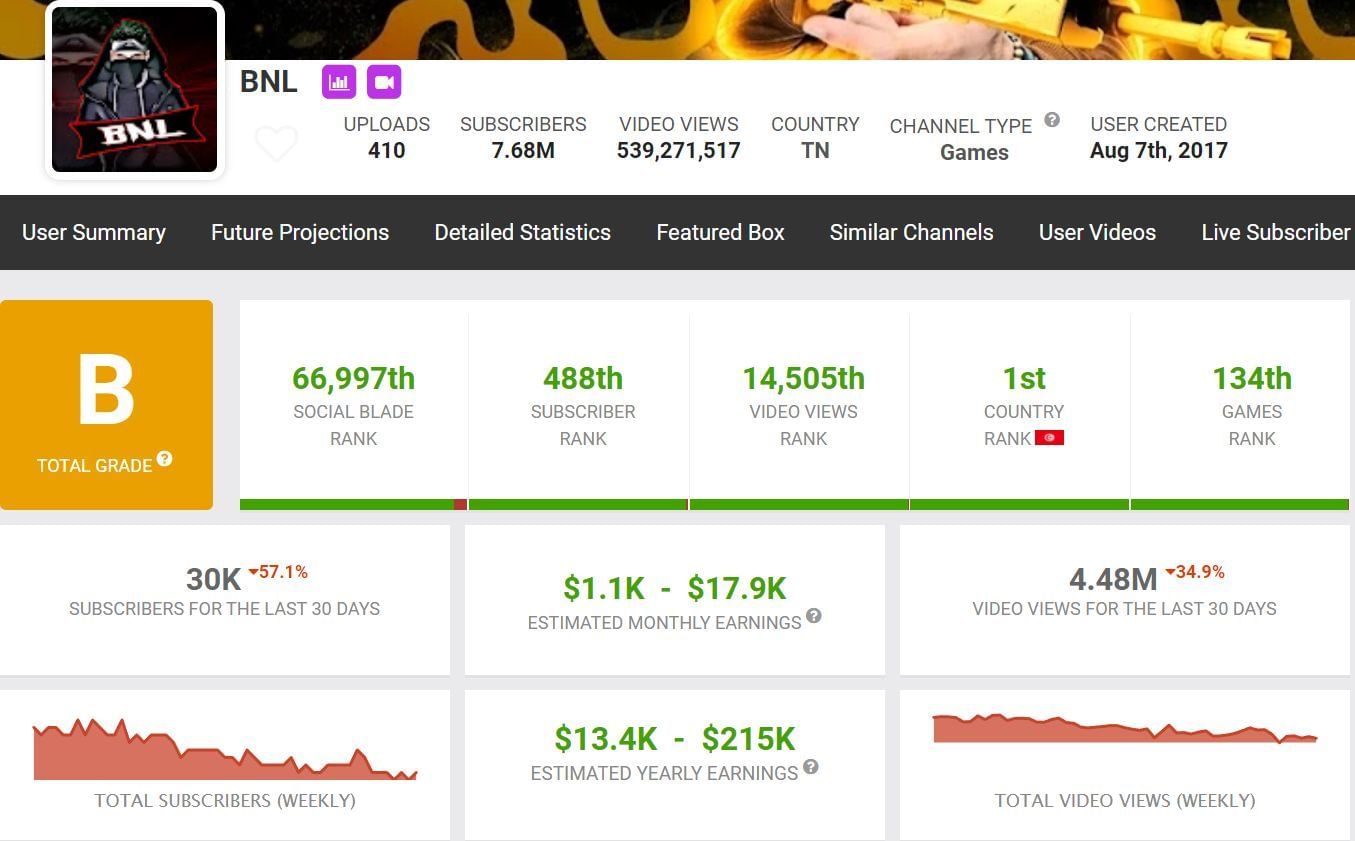Image resolution: width=1355 pixels, height=841 pixels.
Task: Click the orange B total grade box
Action: coord(106,405)
